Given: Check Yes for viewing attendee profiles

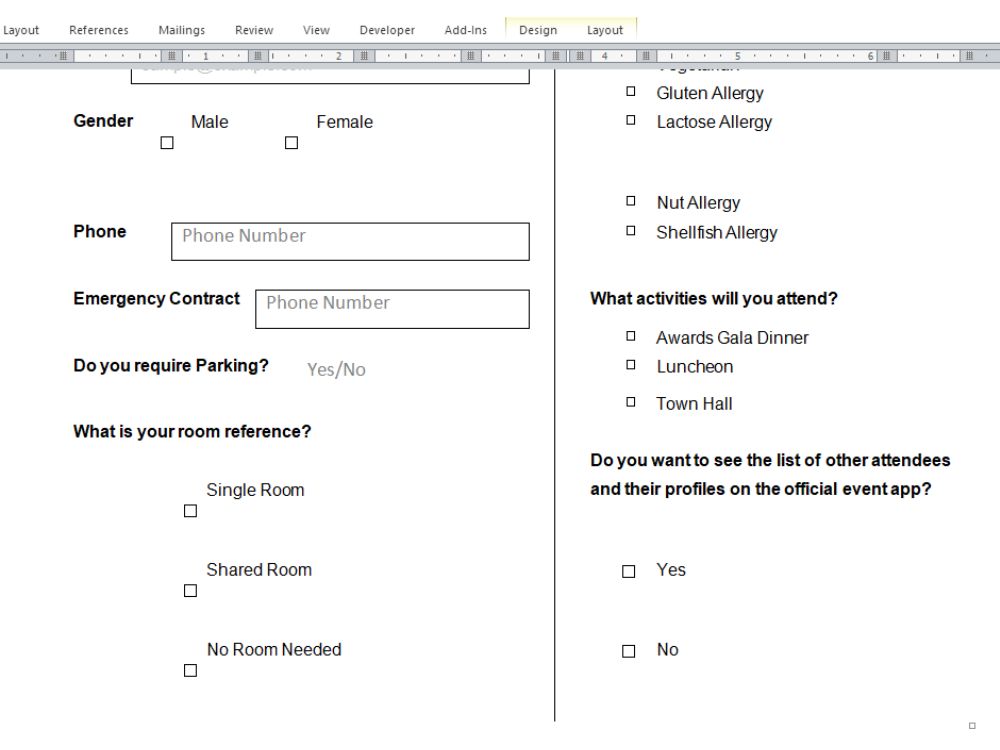Looking at the screenshot, I should click(628, 570).
